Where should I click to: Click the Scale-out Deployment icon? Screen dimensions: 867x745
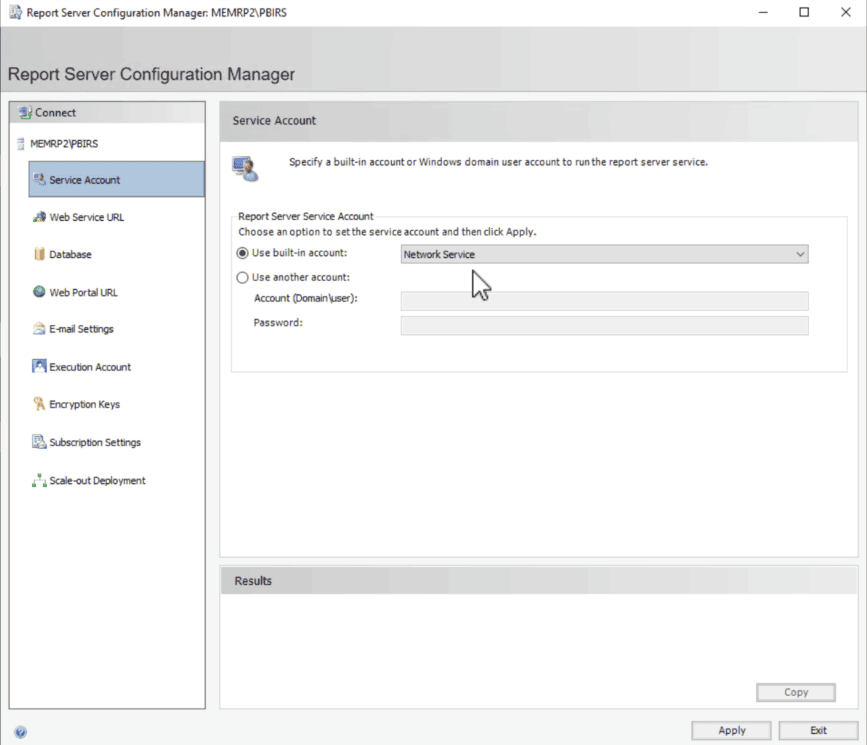pyautogui.click(x=39, y=480)
